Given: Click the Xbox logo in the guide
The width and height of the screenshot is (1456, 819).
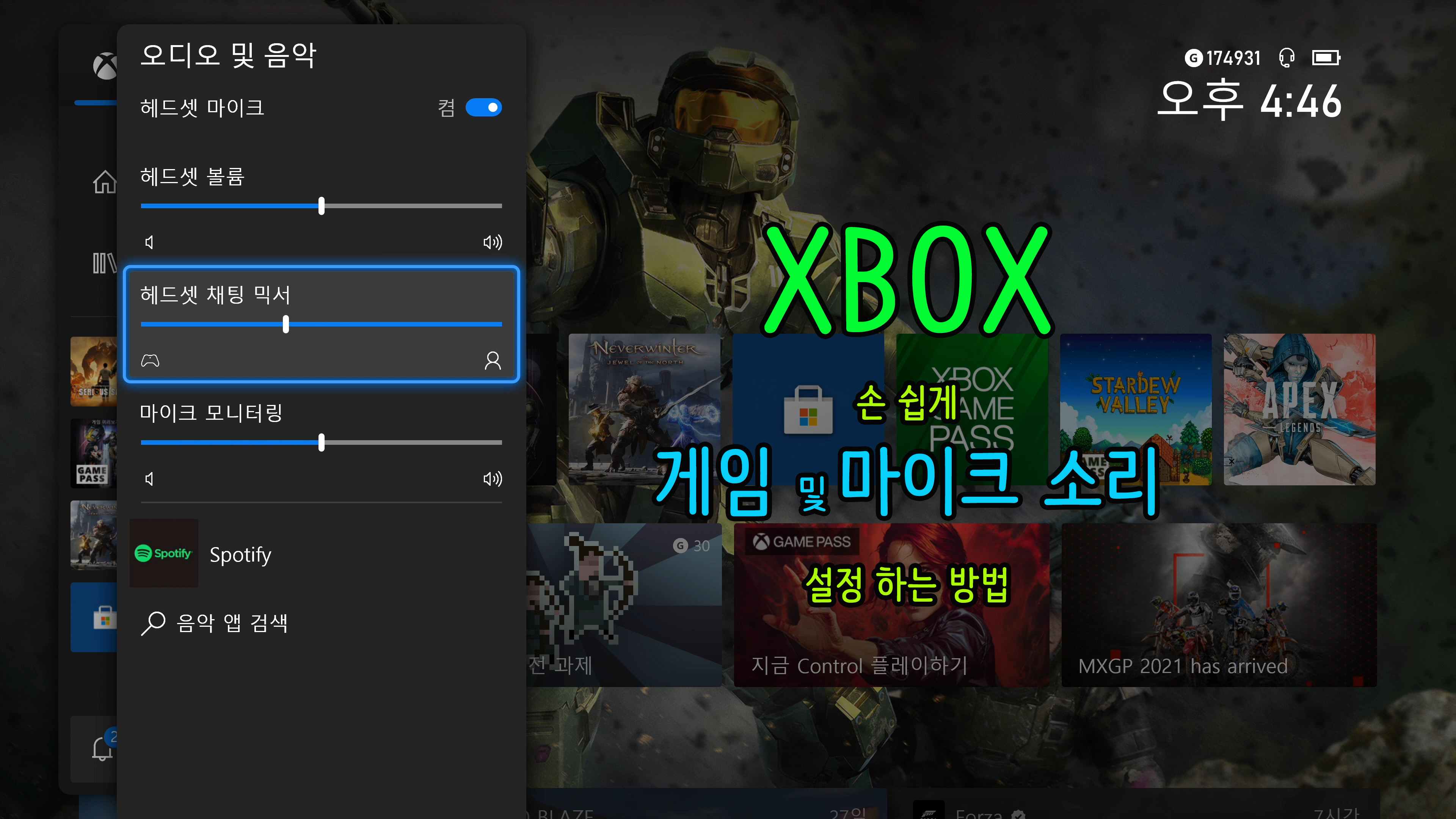Looking at the screenshot, I should (105, 66).
